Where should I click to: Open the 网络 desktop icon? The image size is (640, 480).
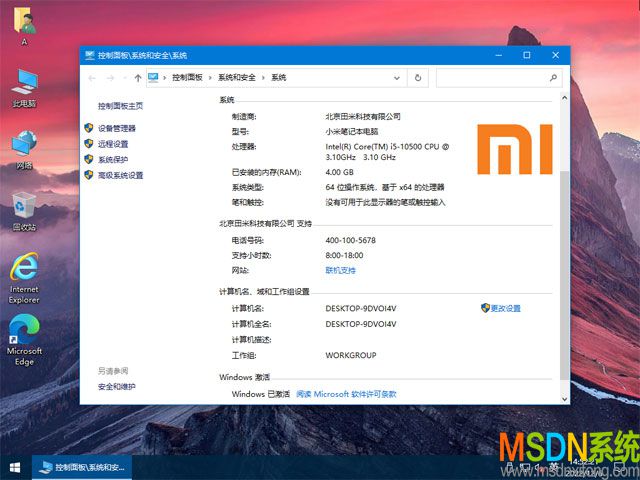[24, 150]
